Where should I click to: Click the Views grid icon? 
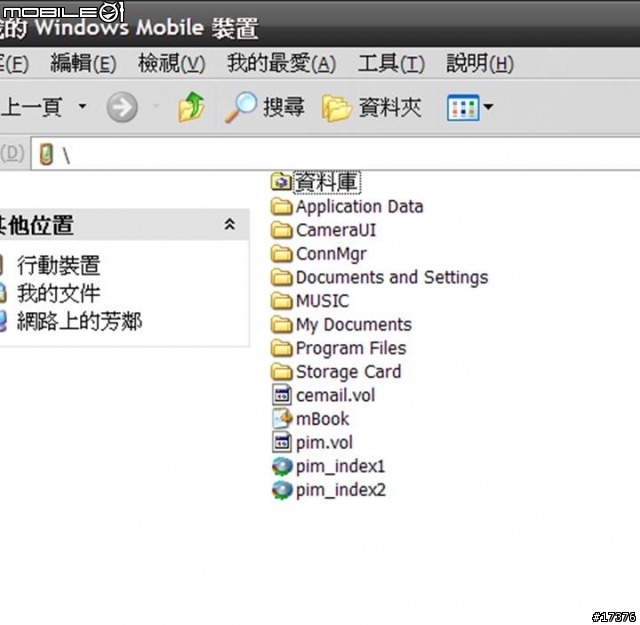[463, 108]
